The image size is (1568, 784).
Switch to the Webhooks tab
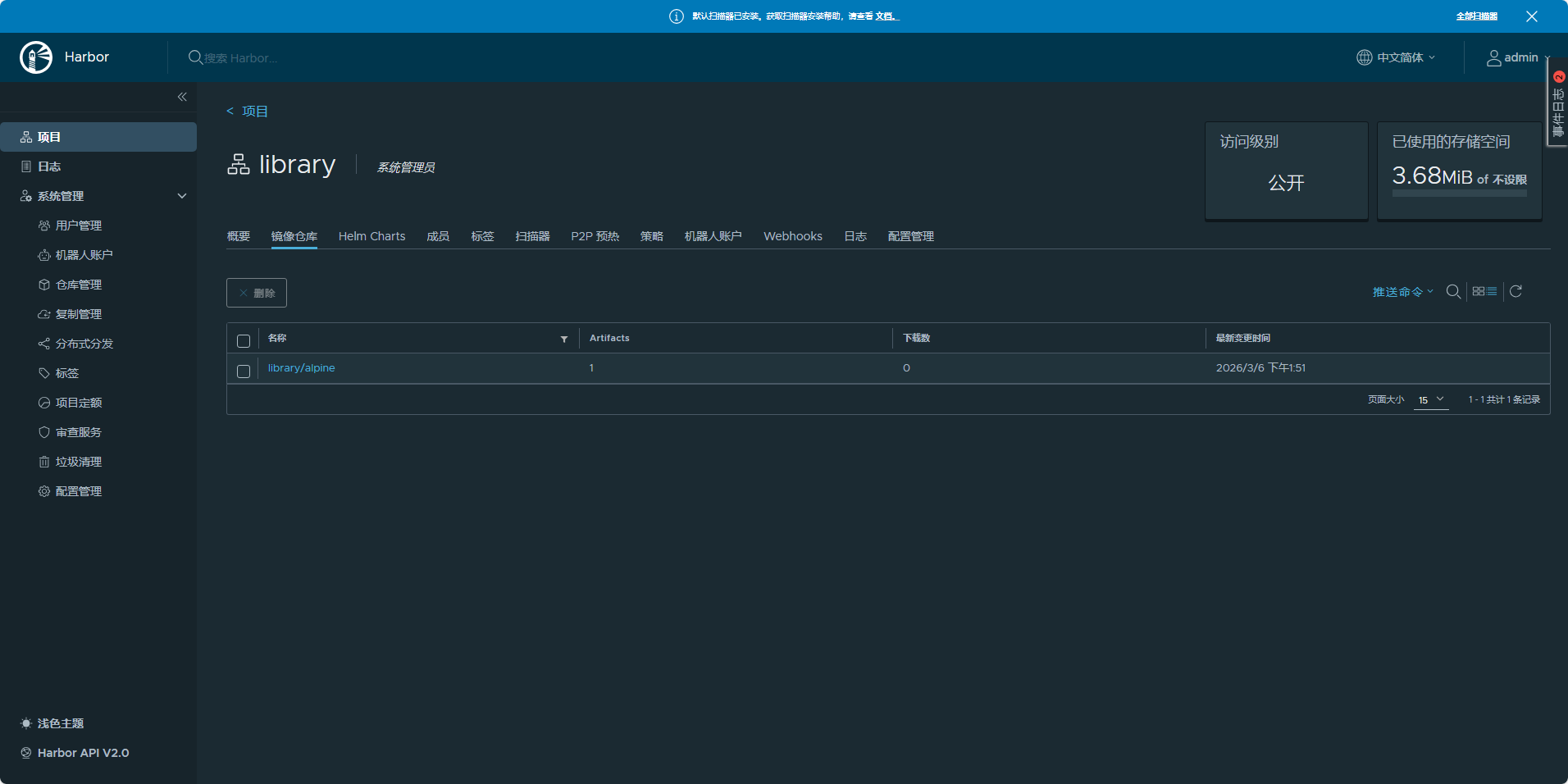point(793,236)
